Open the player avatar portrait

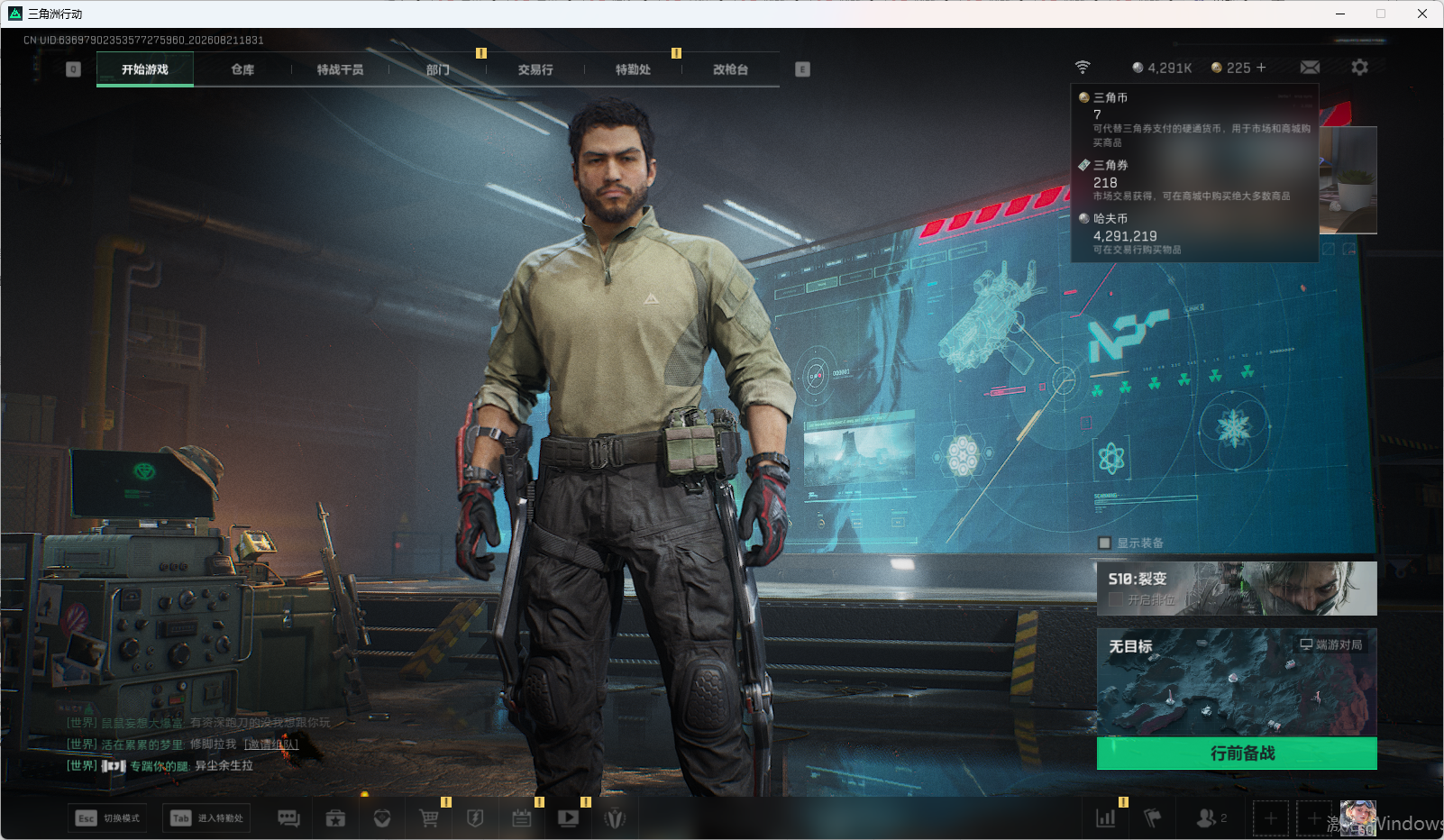[1357, 817]
